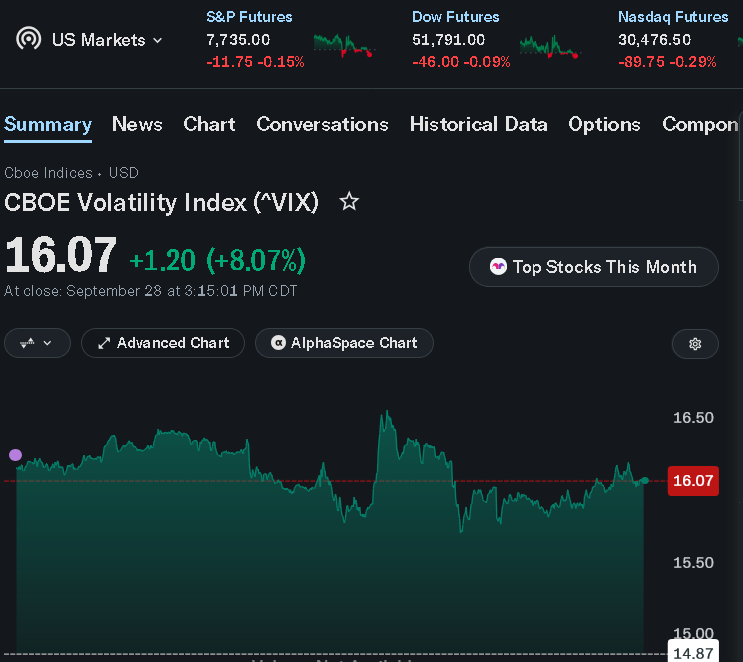Open the S&P Futures link
Screen dimensions: 743x662
(249, 17)
